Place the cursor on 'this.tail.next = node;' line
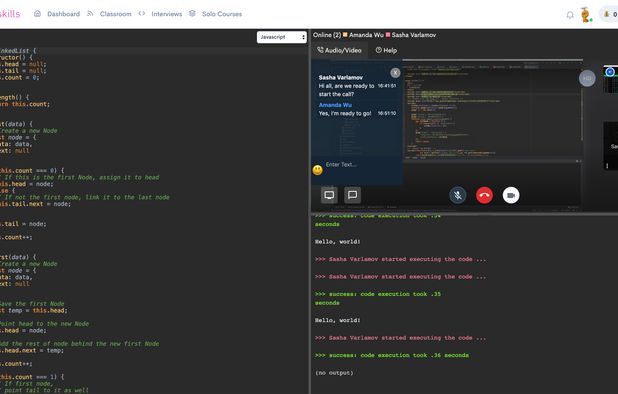The height and width of the screenshot is (394, 618). point(35,204)
